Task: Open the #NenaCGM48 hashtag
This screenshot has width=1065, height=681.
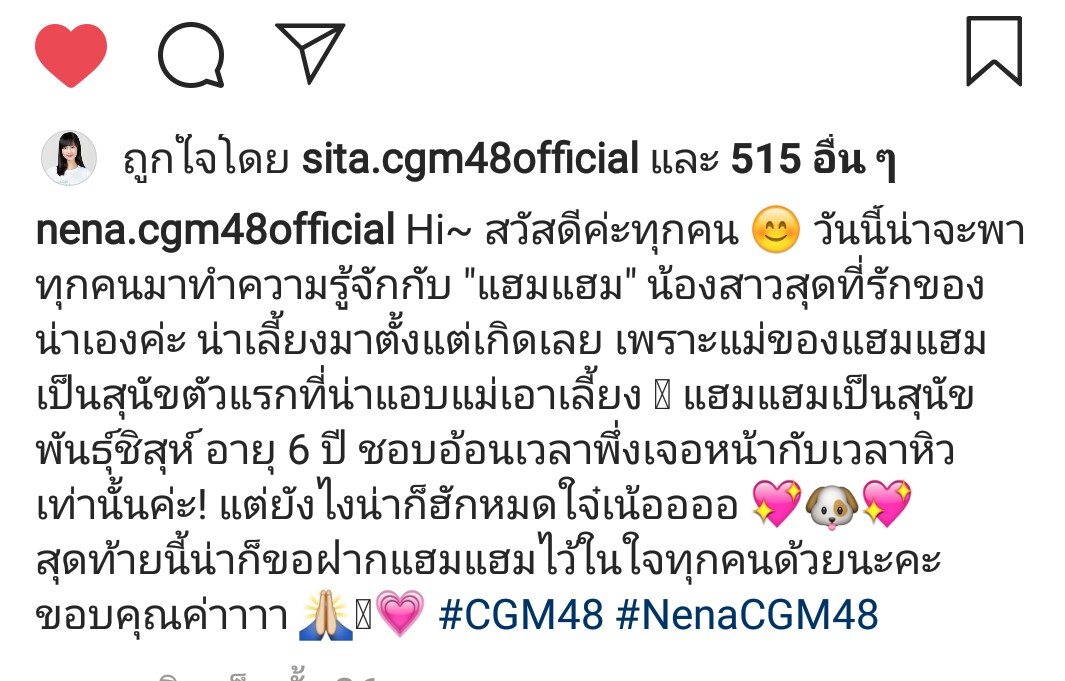Action: (x=747, y=614)
